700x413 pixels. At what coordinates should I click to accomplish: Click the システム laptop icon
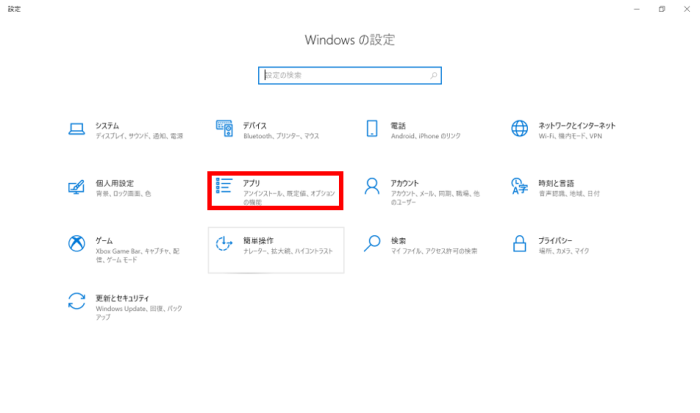coord(76,129)
